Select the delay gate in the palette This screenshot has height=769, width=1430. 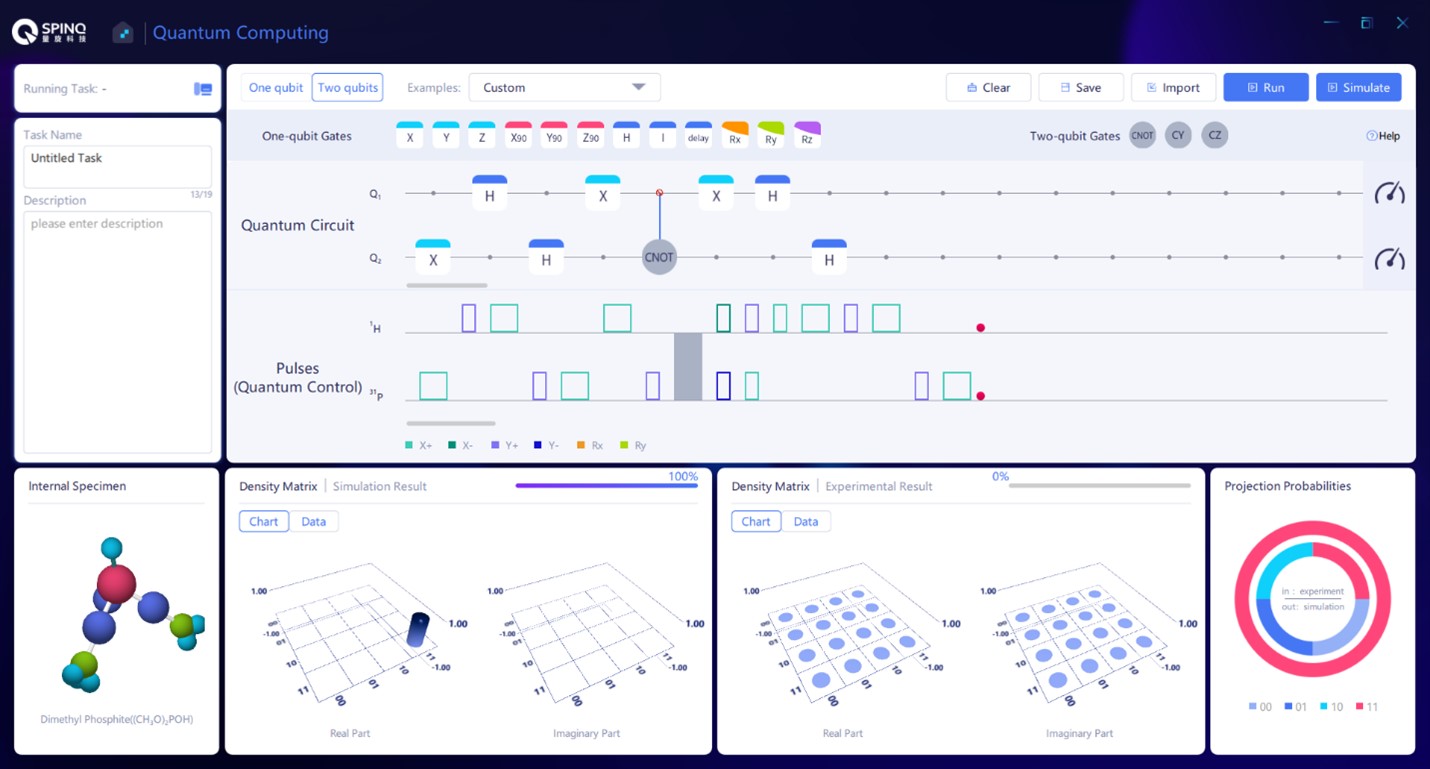(698, 135)
